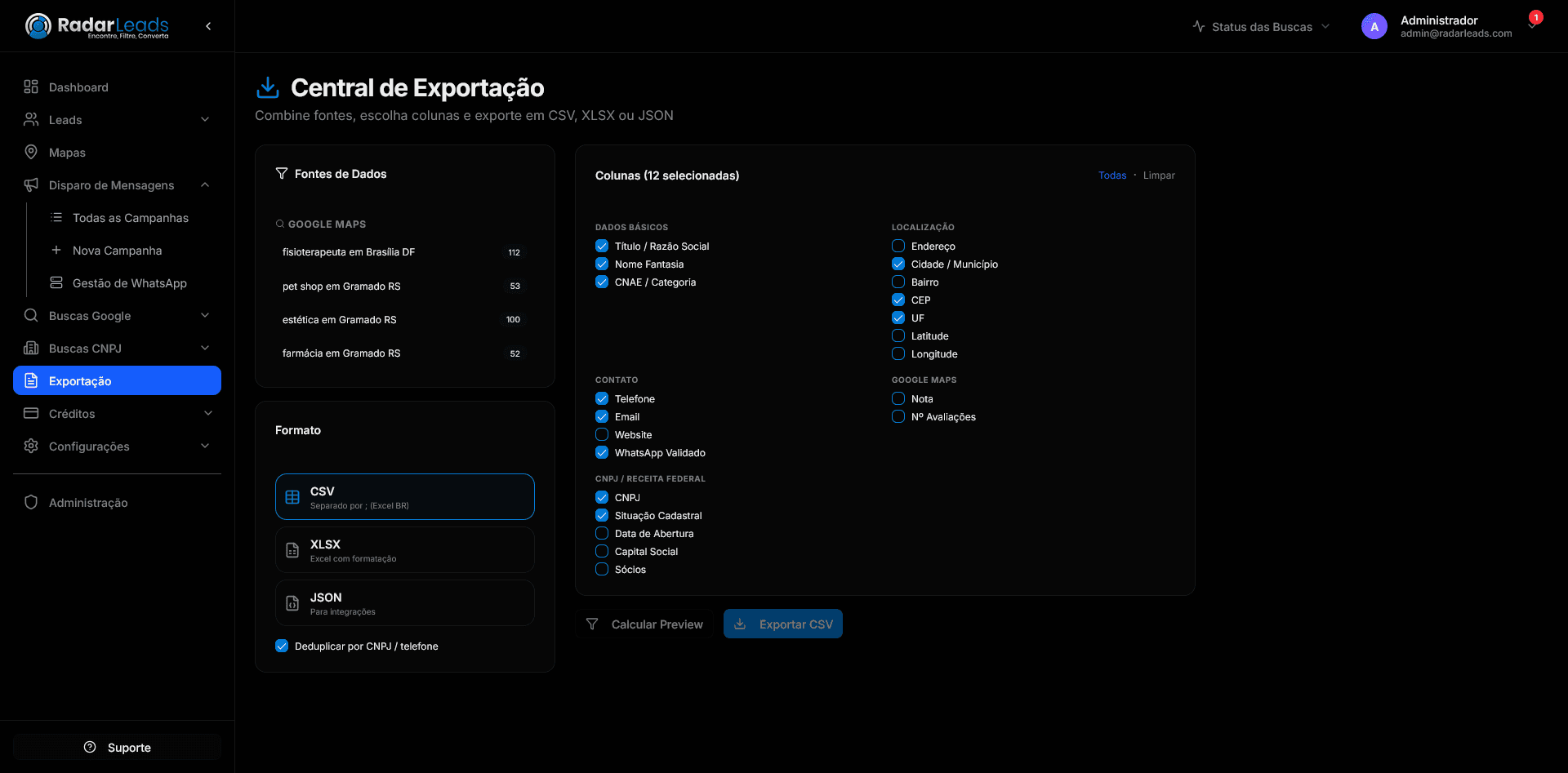This screenshot has width=1568, height=773.
Task: Click the JSON file icon
Action: tap(292, 603)
